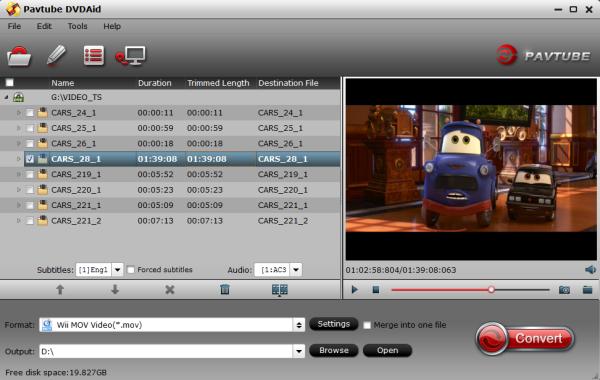Click the preview seek slider handle

coord(491,290)
